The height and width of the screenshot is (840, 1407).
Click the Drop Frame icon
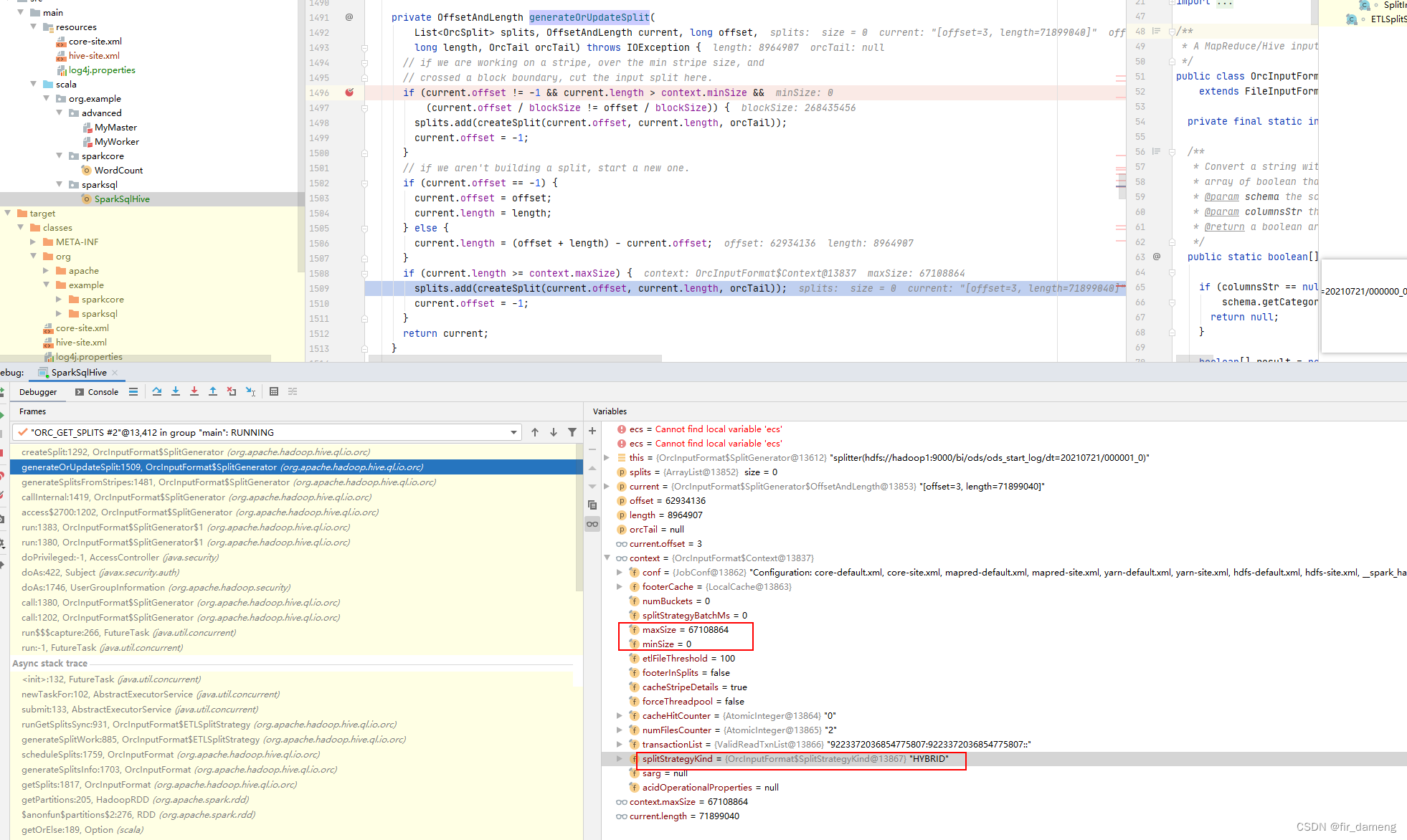click(x=232, y=391)
